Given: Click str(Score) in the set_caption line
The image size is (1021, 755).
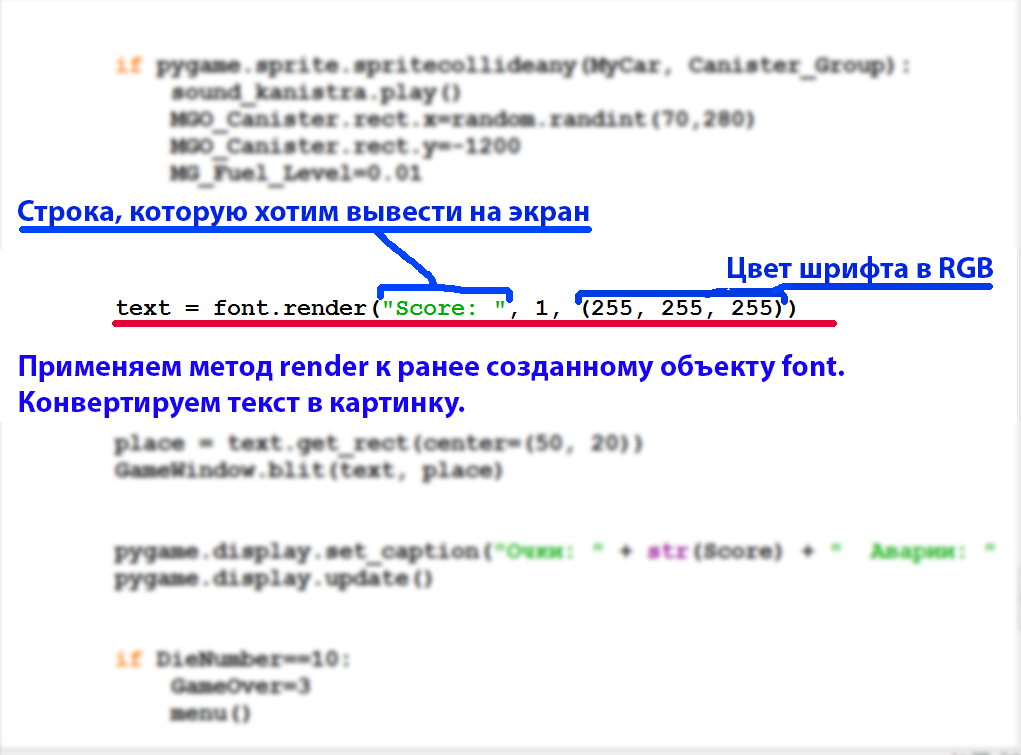Looking at the screenshot, I should click(x=714, y=552).
